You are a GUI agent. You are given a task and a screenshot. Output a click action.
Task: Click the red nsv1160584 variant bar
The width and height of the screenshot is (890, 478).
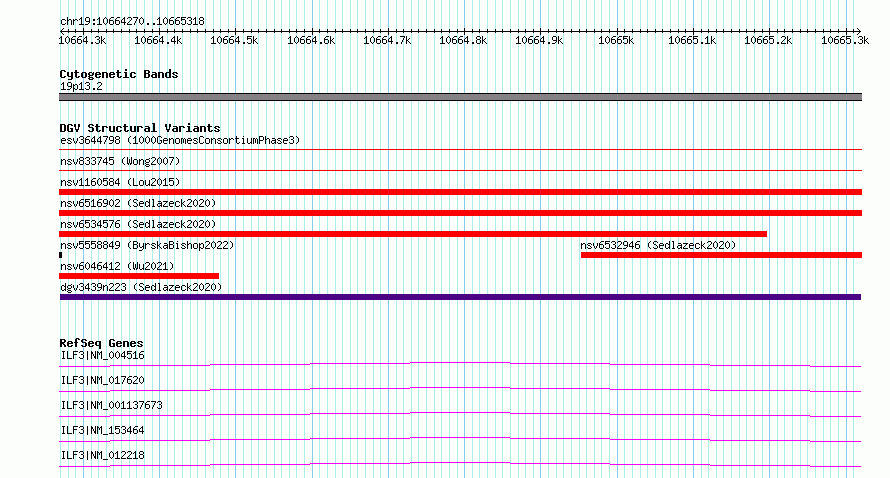pos(460,192)
